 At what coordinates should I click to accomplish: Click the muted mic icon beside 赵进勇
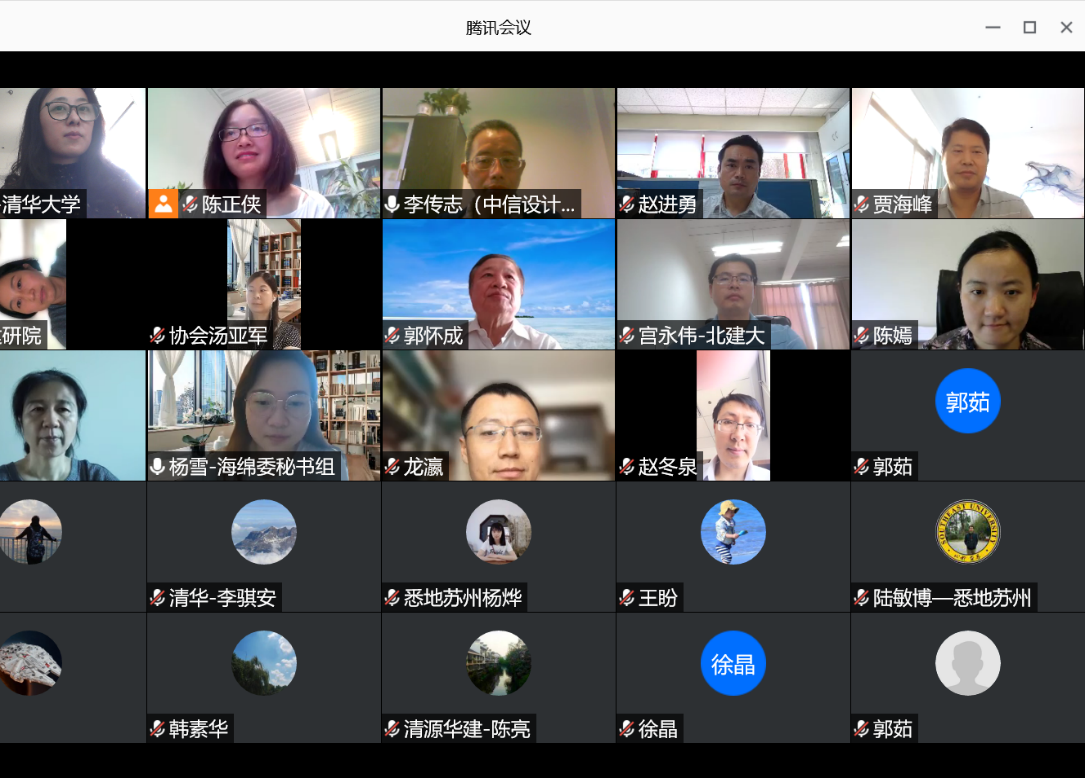tap(627, 205)
